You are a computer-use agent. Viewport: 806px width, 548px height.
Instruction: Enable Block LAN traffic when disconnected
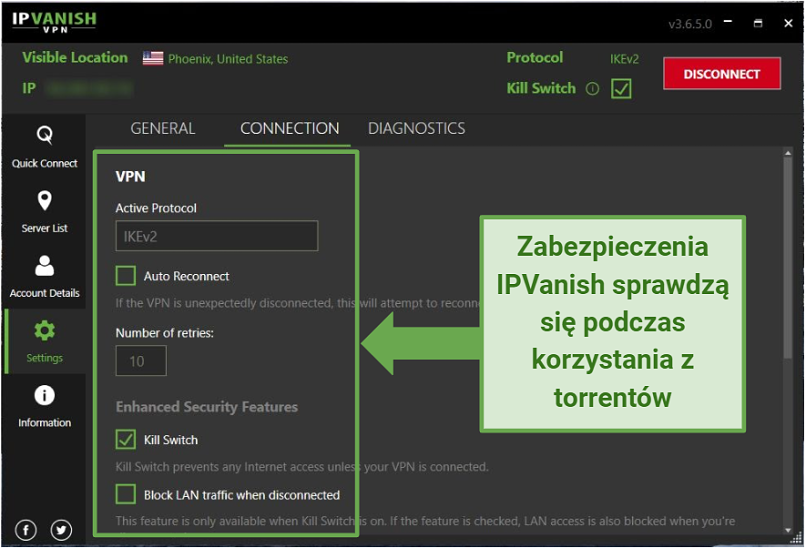tap(125, 495)
